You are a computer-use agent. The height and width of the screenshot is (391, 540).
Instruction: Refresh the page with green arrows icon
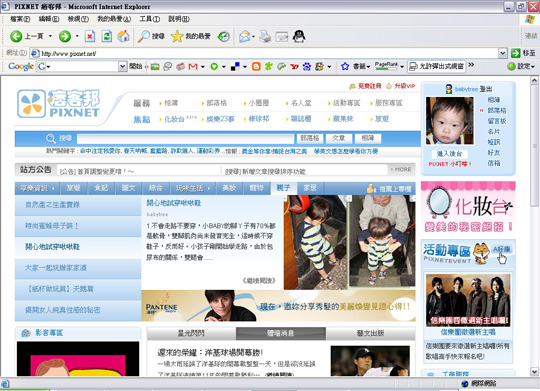[x=107, y=36]
